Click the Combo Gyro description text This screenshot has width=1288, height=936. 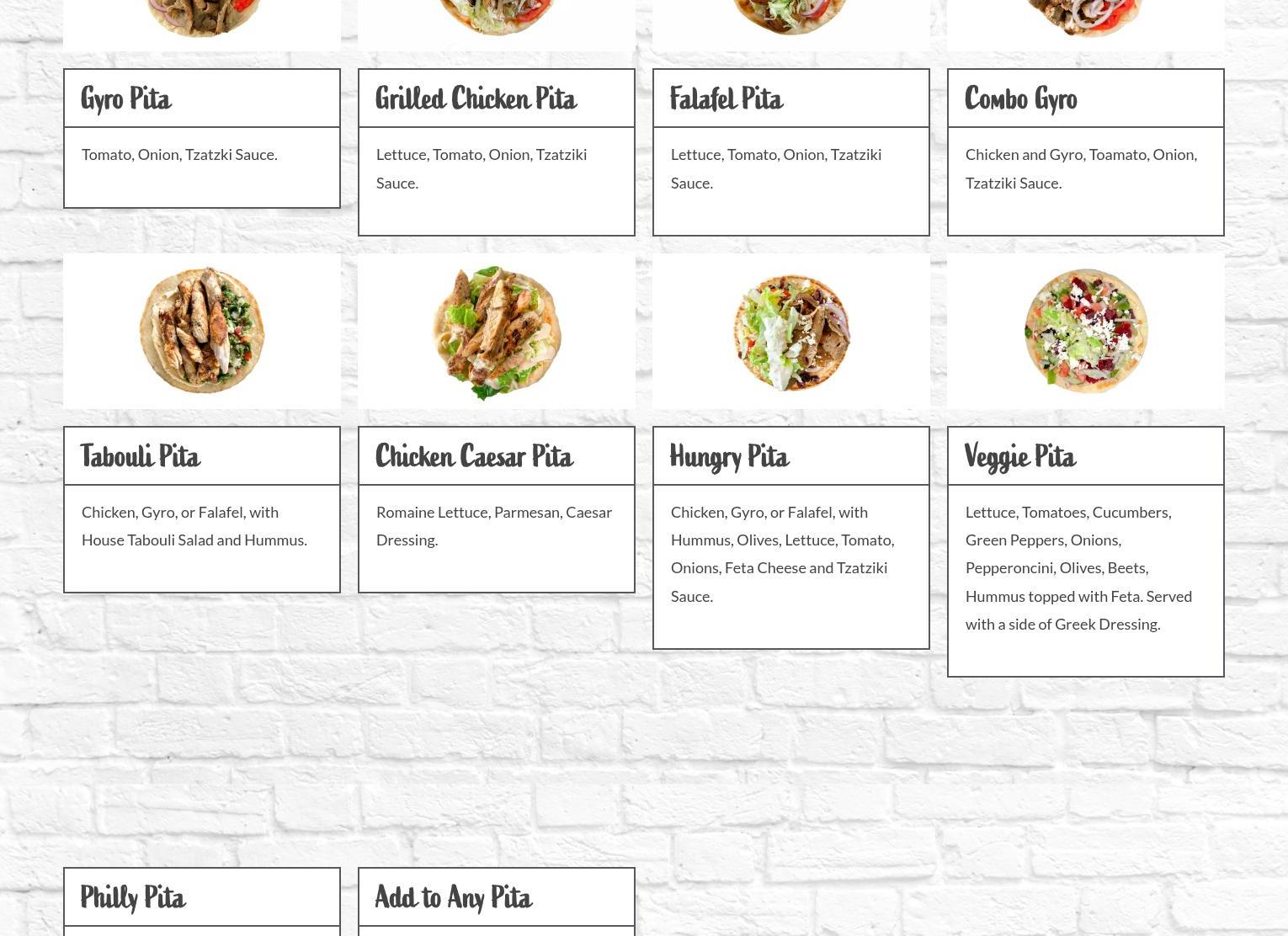[1081, 168]
